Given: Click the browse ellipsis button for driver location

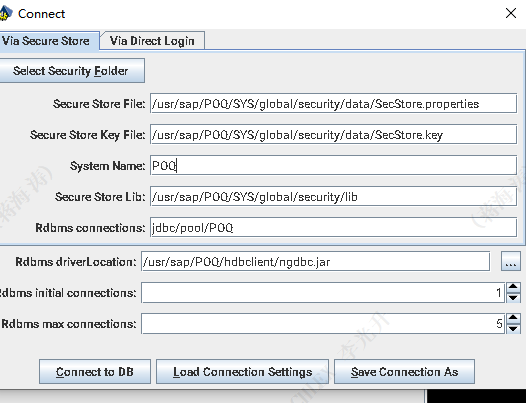Looking at the screenshot, I should pyautogui.click(x=511, y=261).
